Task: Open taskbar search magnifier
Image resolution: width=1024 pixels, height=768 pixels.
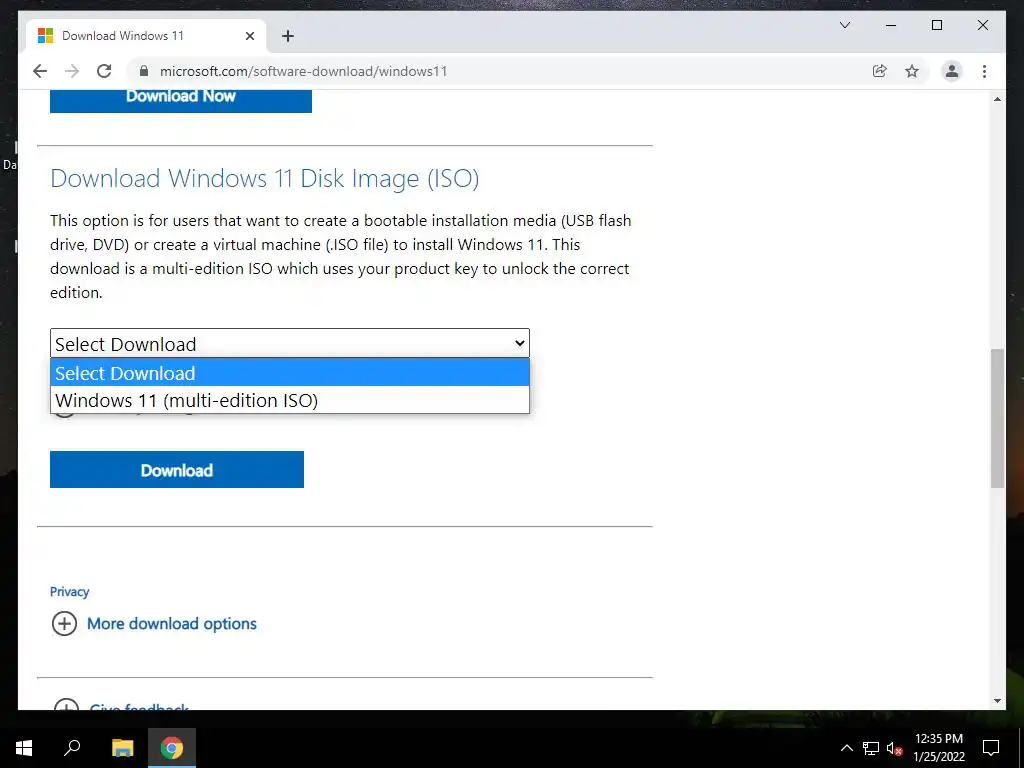Action: (72, 748)
